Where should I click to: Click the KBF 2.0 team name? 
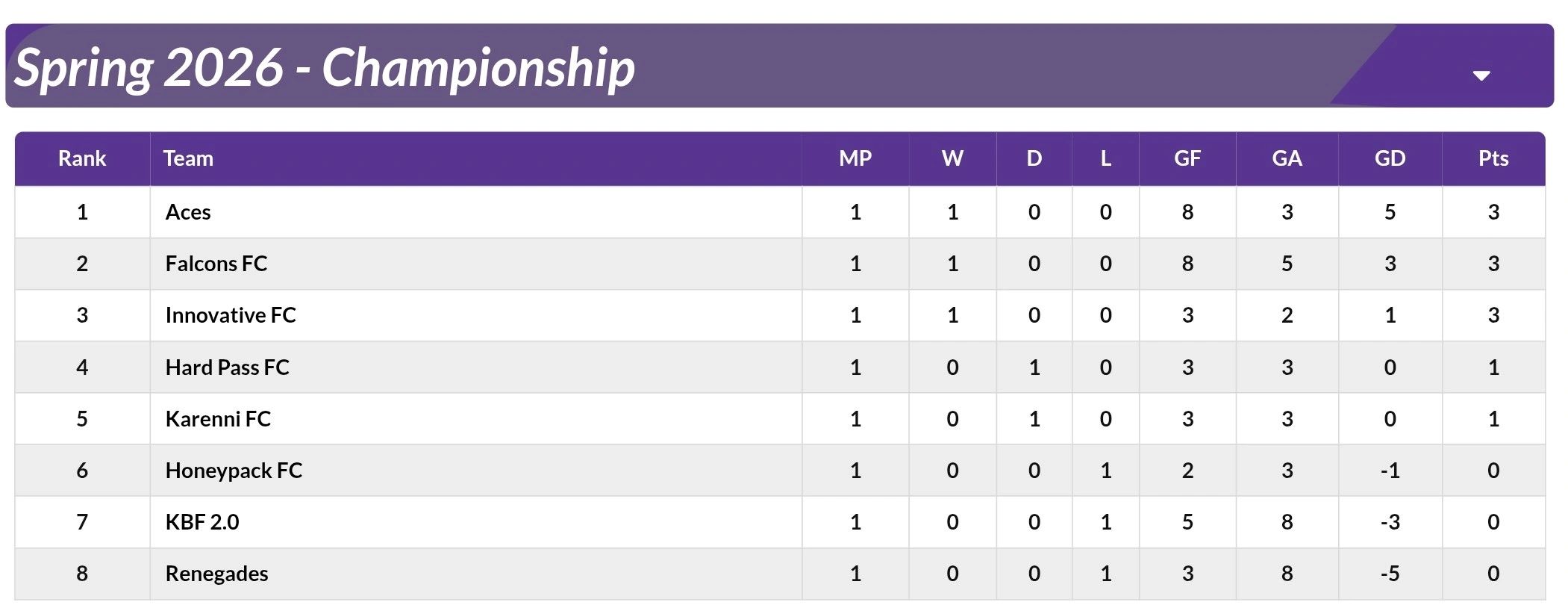(202, 522)
